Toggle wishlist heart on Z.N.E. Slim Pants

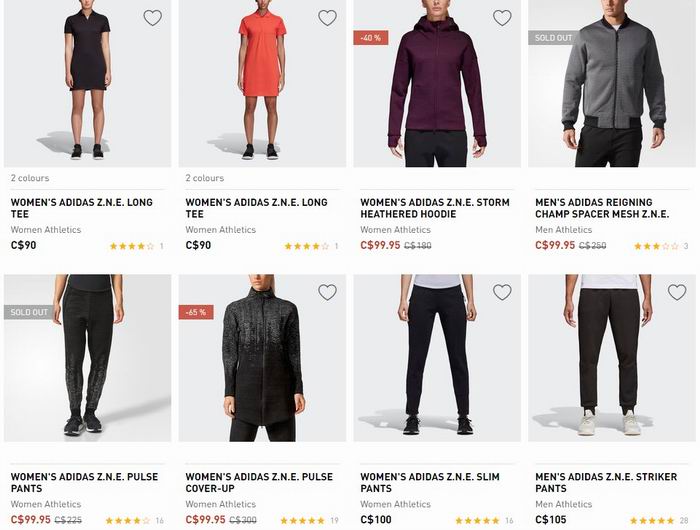(502, 292)
